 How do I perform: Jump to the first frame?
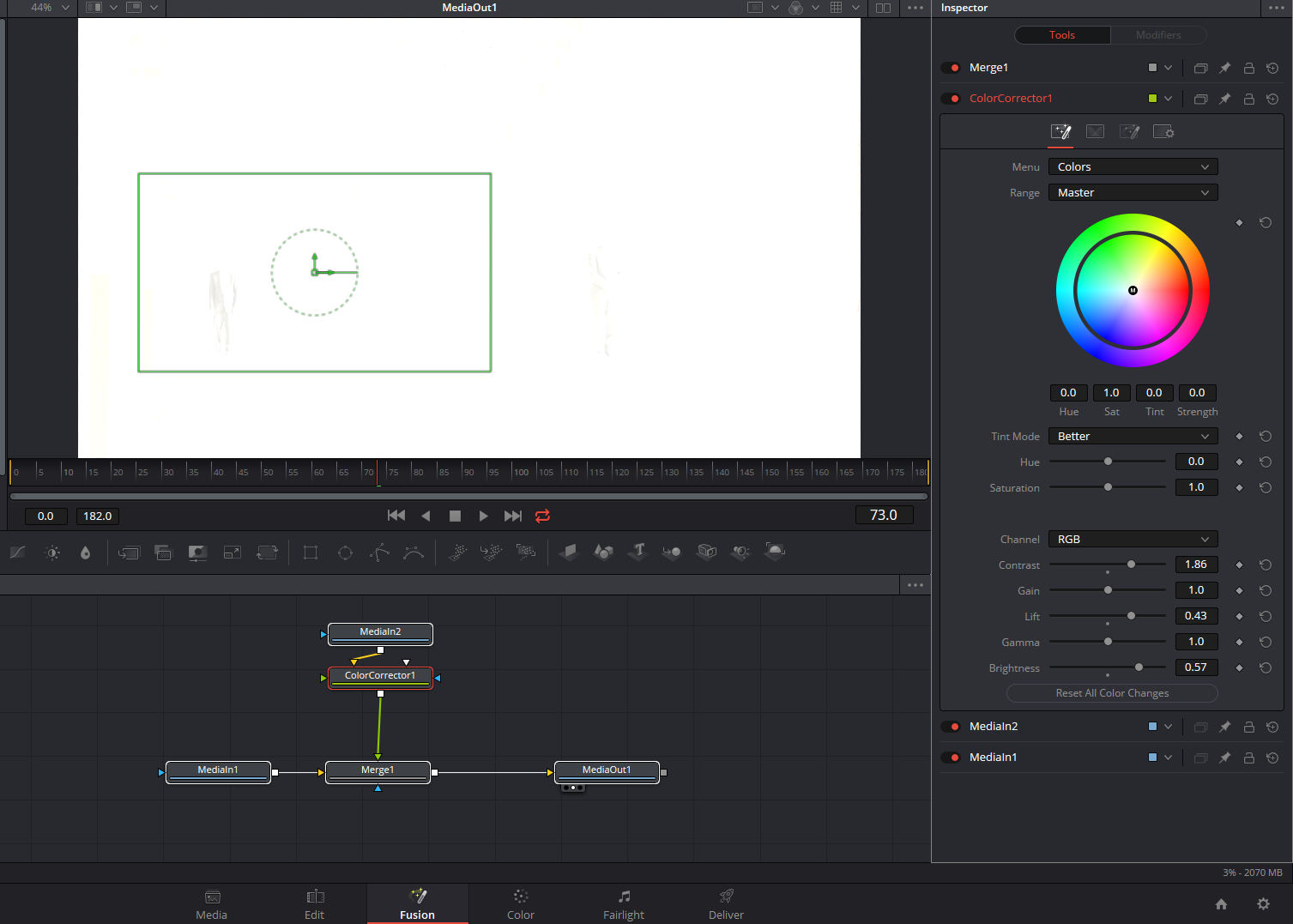pyautogui.click(x=396, y=516)
